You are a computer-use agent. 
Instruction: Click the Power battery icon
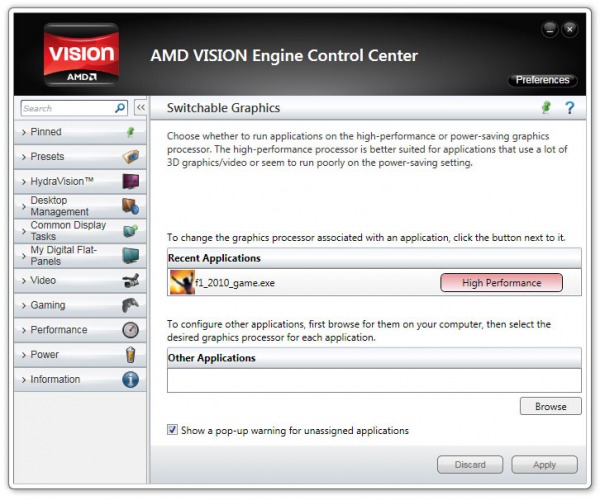click(130, 354)
